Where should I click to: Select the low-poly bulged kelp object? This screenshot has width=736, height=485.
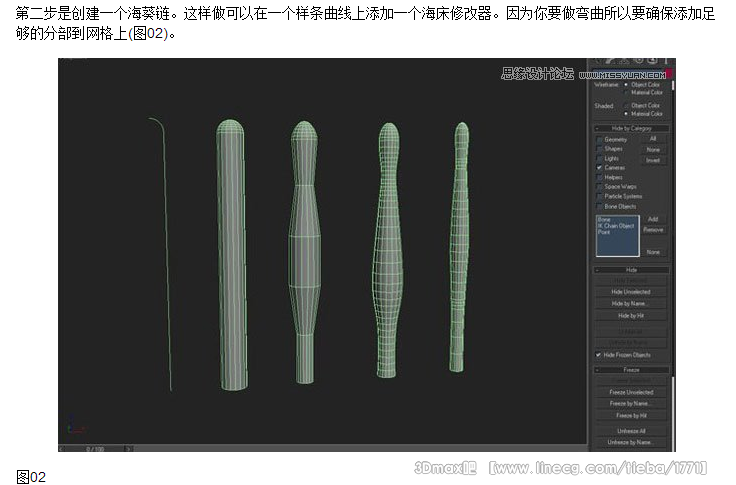click(305, 253)
